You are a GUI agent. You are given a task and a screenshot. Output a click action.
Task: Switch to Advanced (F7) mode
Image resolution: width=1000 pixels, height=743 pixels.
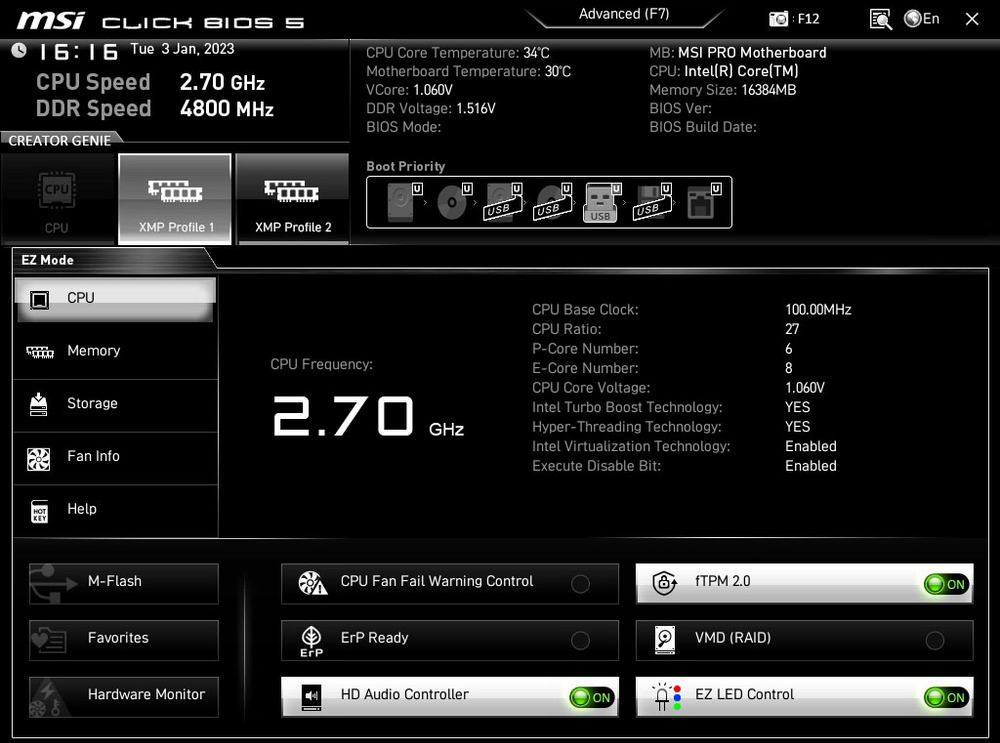pyautogui.click(x=624, y=15)
